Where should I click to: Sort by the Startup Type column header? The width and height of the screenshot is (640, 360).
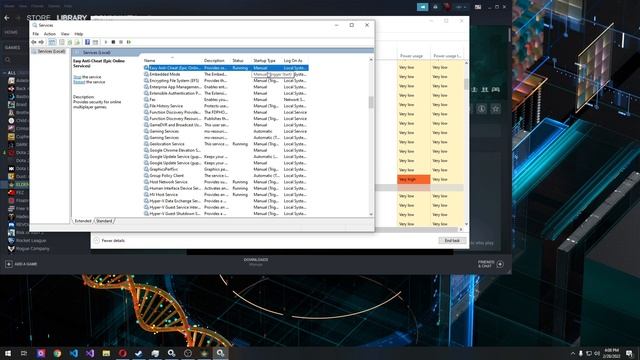coord(266,60)
